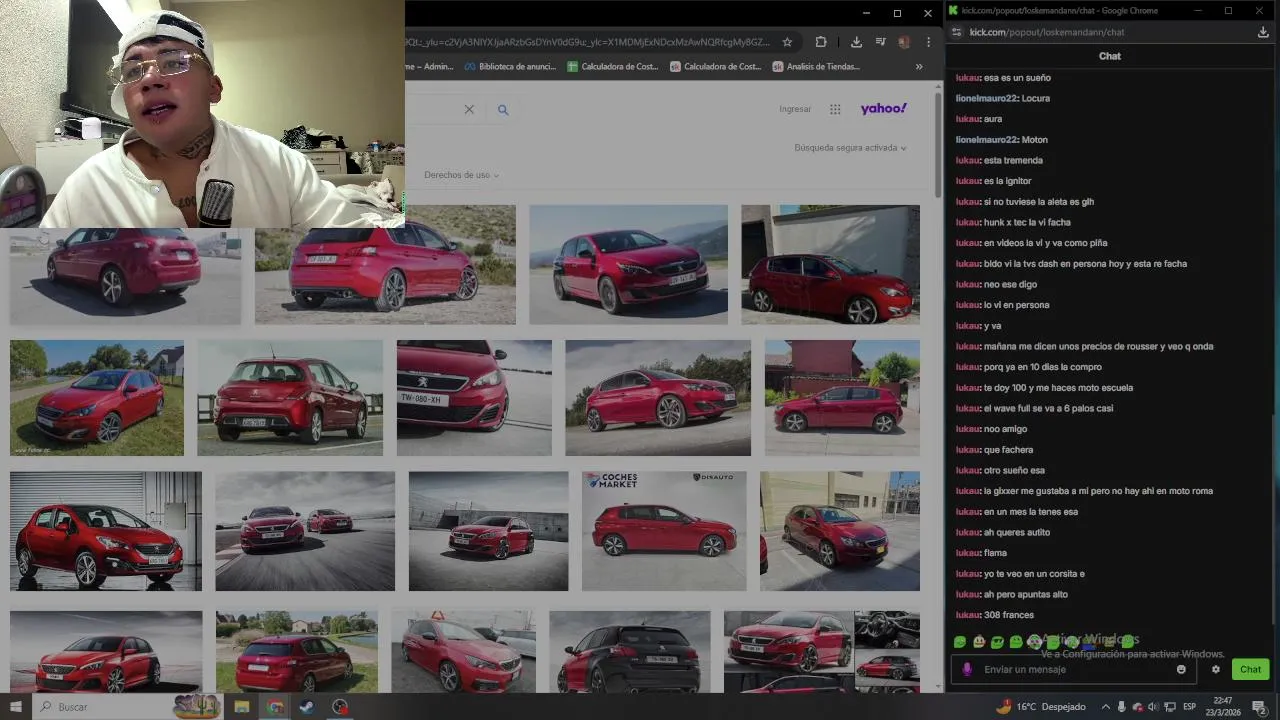Viewport: 1280px width, 720px height.
Task: Click the volume speaker tray icon
Action: tap(1152, 706)
